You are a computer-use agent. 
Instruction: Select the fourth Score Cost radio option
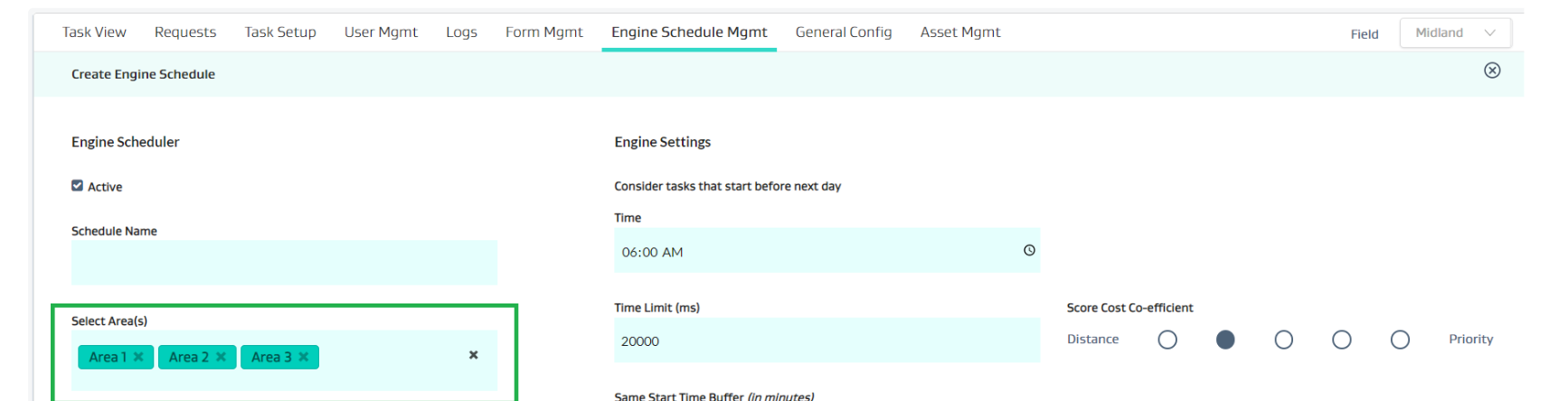pyautogui.click(x=1342, y=340)
